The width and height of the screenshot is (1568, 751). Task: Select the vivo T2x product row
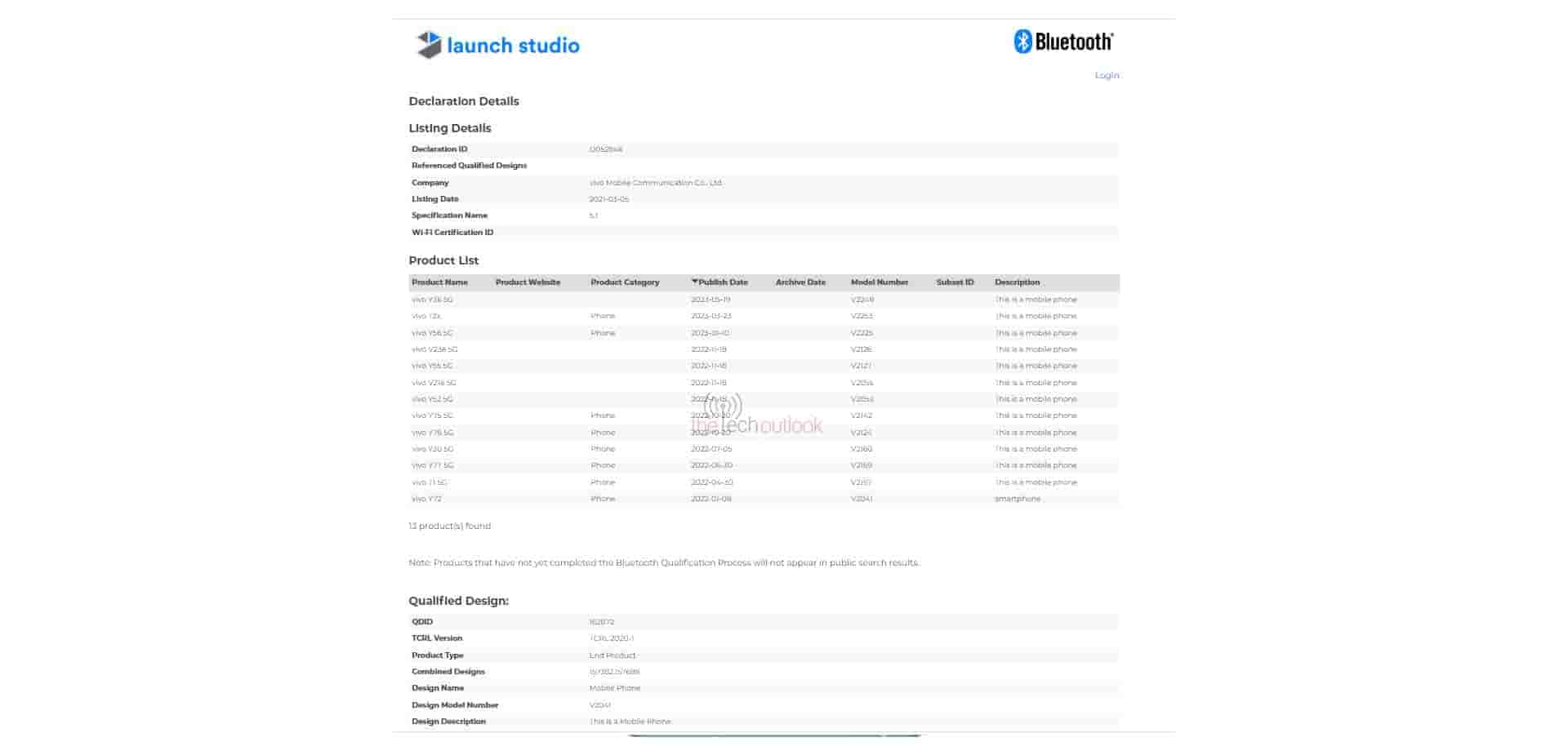pos(426,316)
